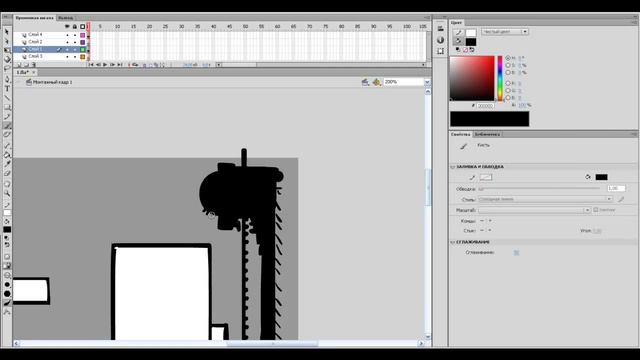
Task: Select the Eraser tool
Action: (x=7, y=173)
